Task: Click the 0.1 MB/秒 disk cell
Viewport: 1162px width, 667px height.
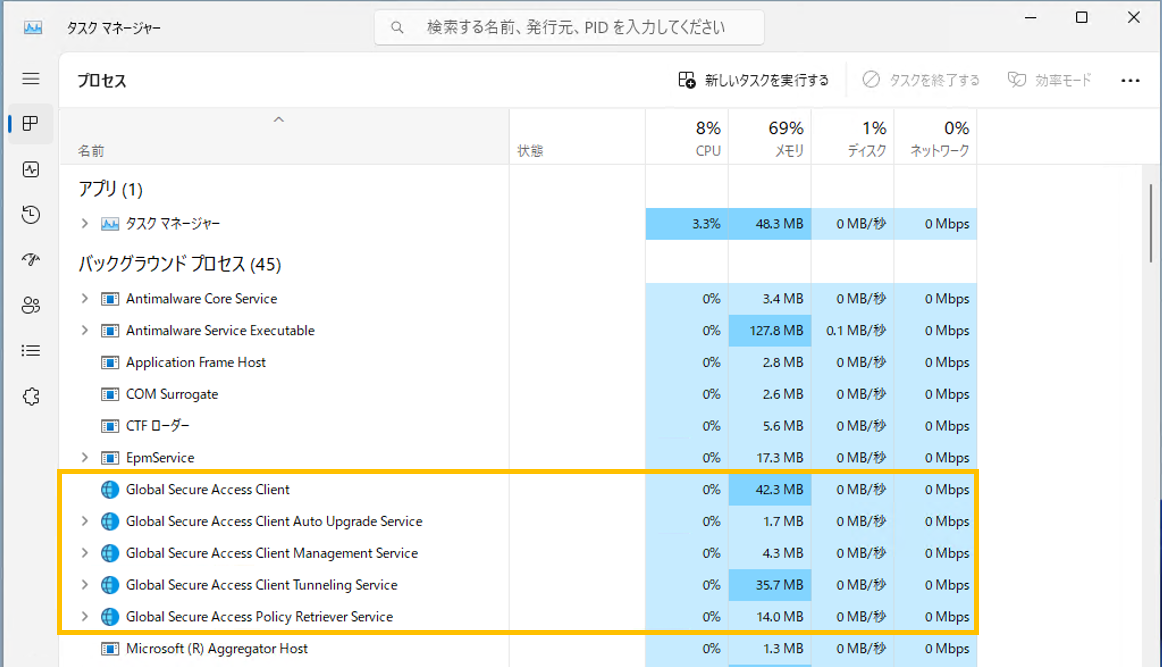Action: click(853, 331)
